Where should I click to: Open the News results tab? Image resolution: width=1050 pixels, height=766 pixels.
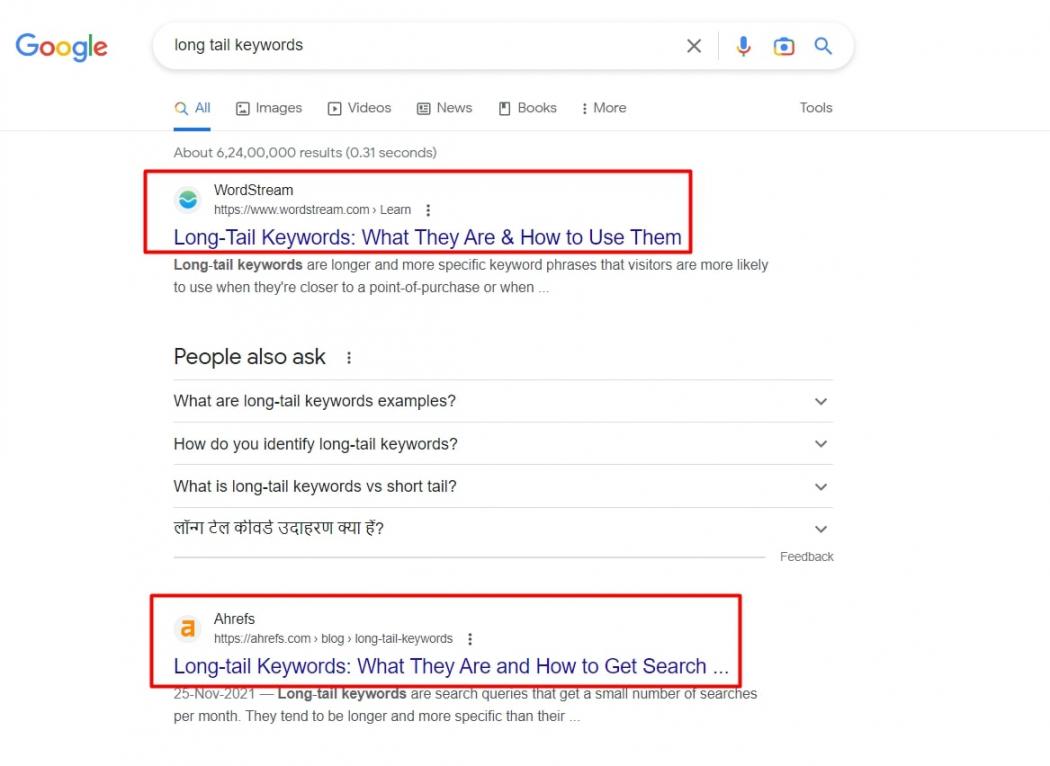click(x=445, y=108)
